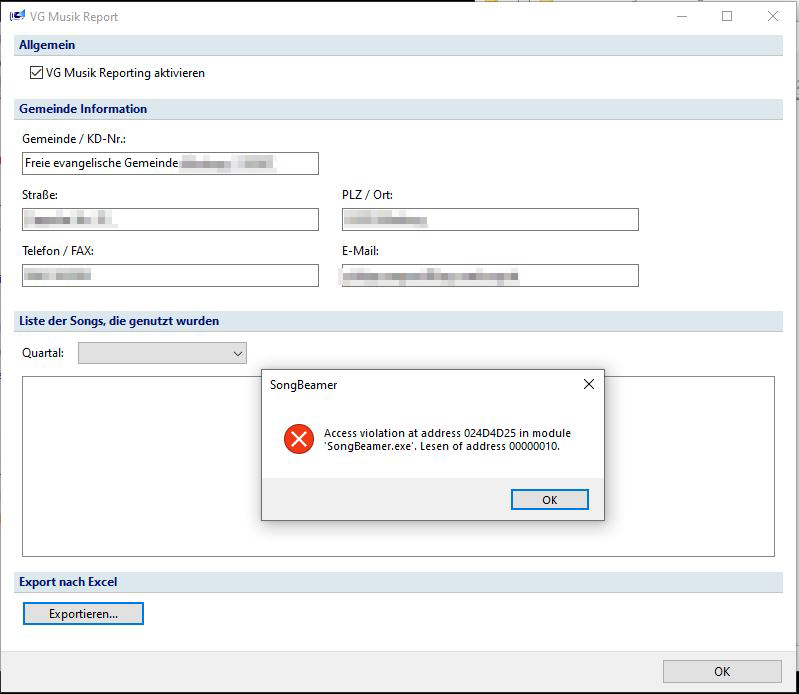Minimize the VG Musik Report window

click(x=682, y=16)
